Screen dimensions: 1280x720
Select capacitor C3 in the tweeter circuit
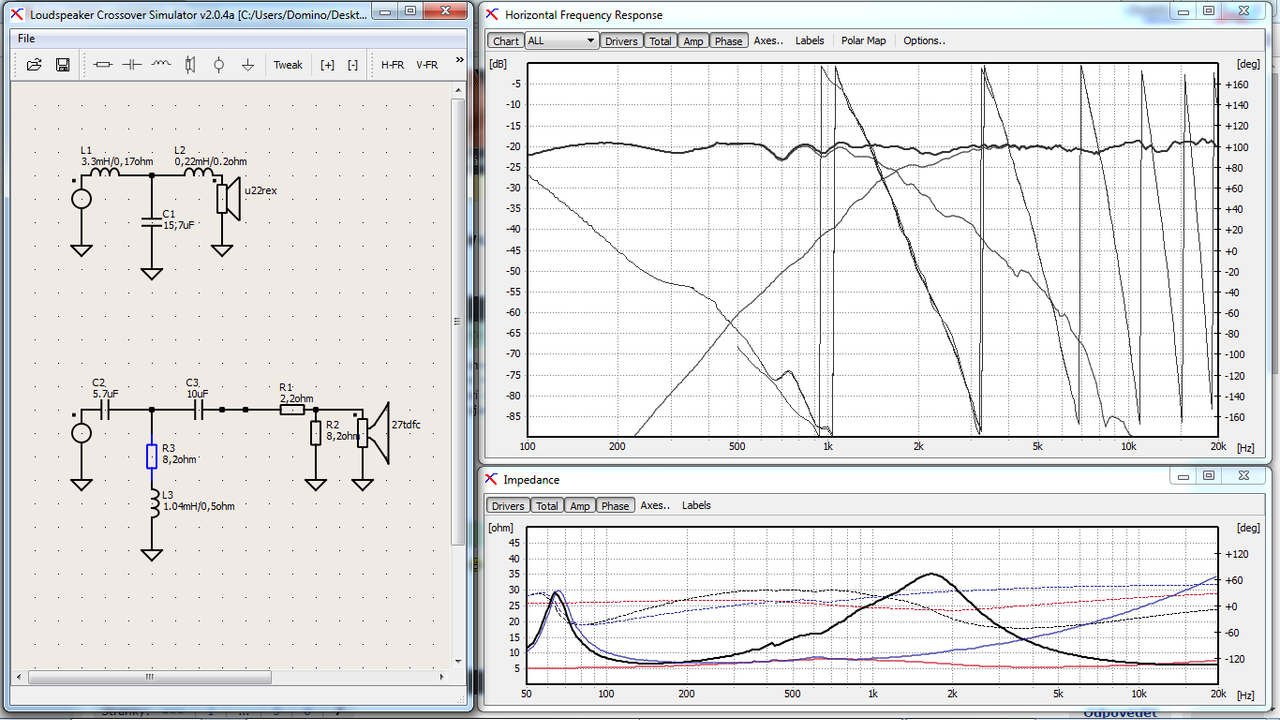199,409
